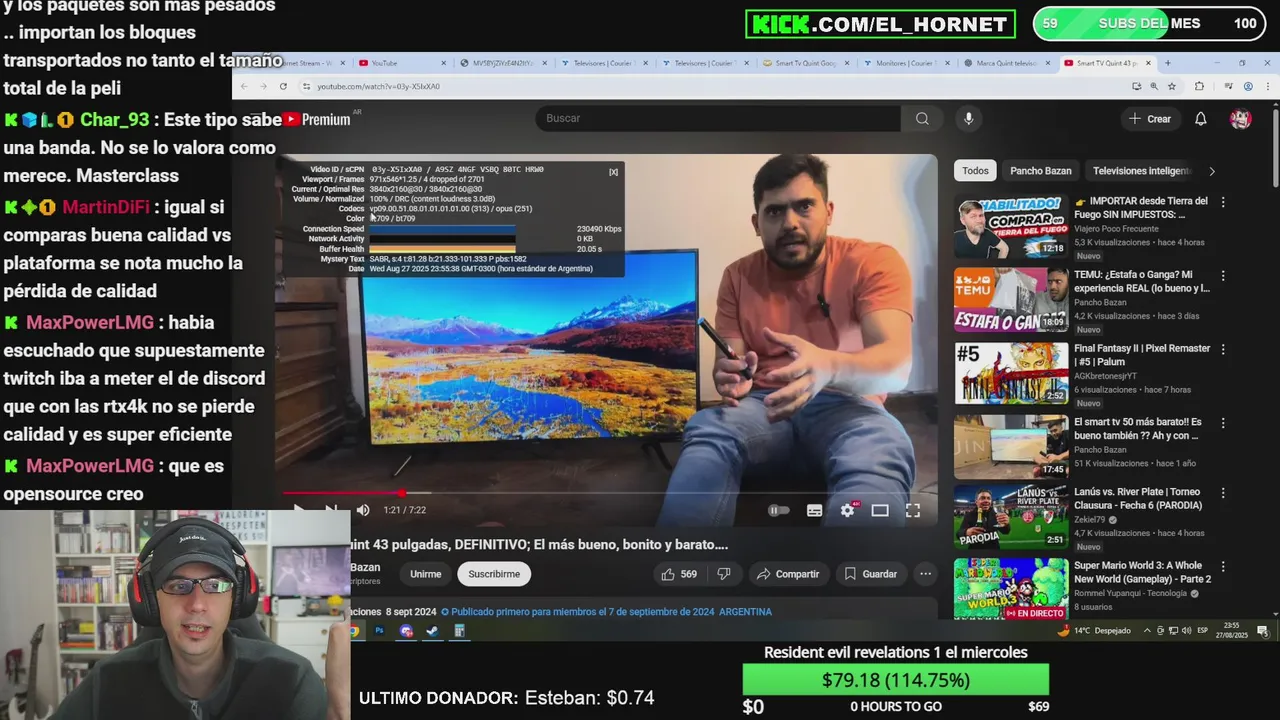The width and height of the screenshot is (1280, 720).
Task: Open the Calculator taskbar icon
Action: point(459,631)
